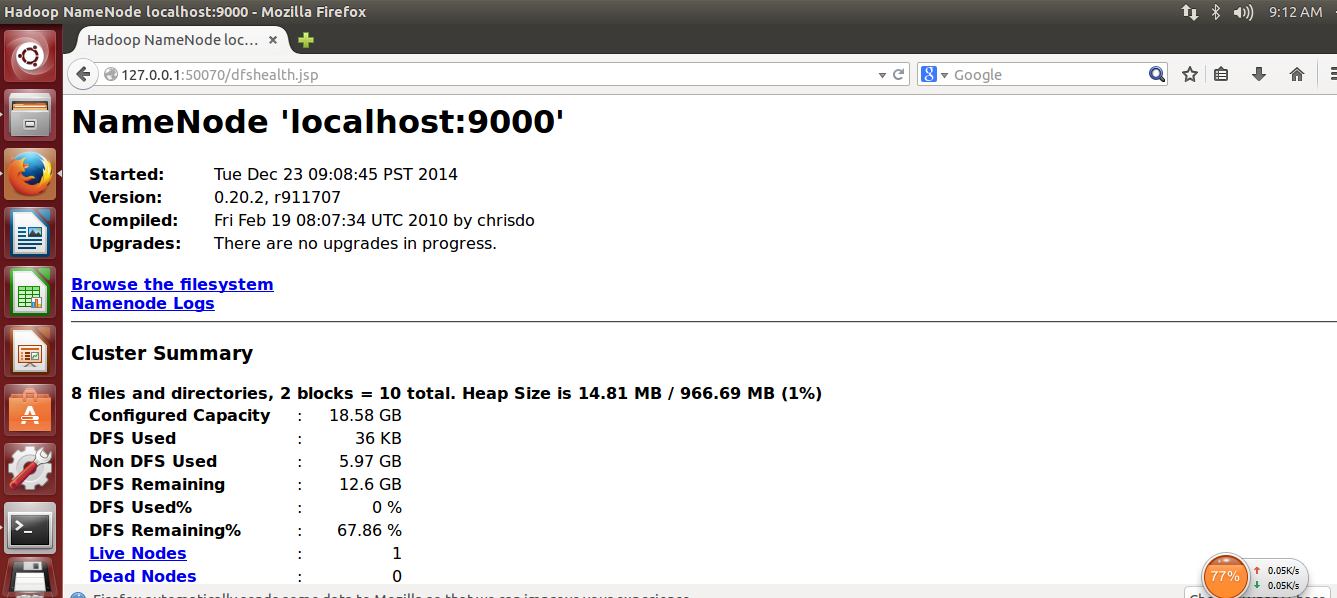Open Ubuntu Software Center
Screen dimensions: 1337x598
[30, 410]
